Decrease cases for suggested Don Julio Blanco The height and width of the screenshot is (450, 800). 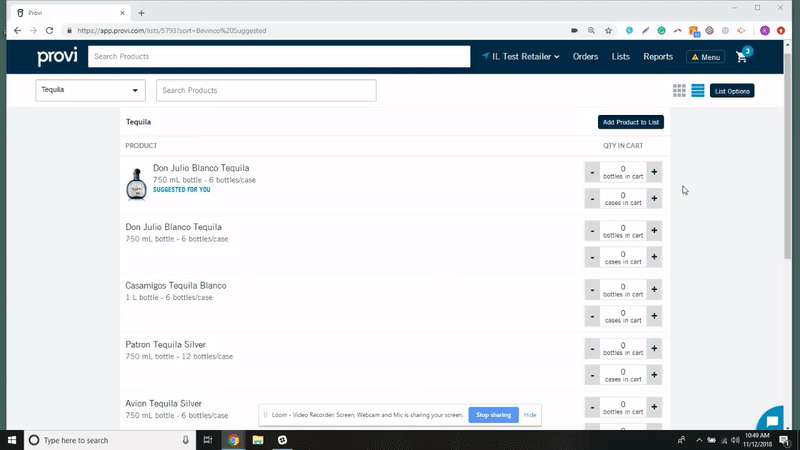(x=592, y=198)
